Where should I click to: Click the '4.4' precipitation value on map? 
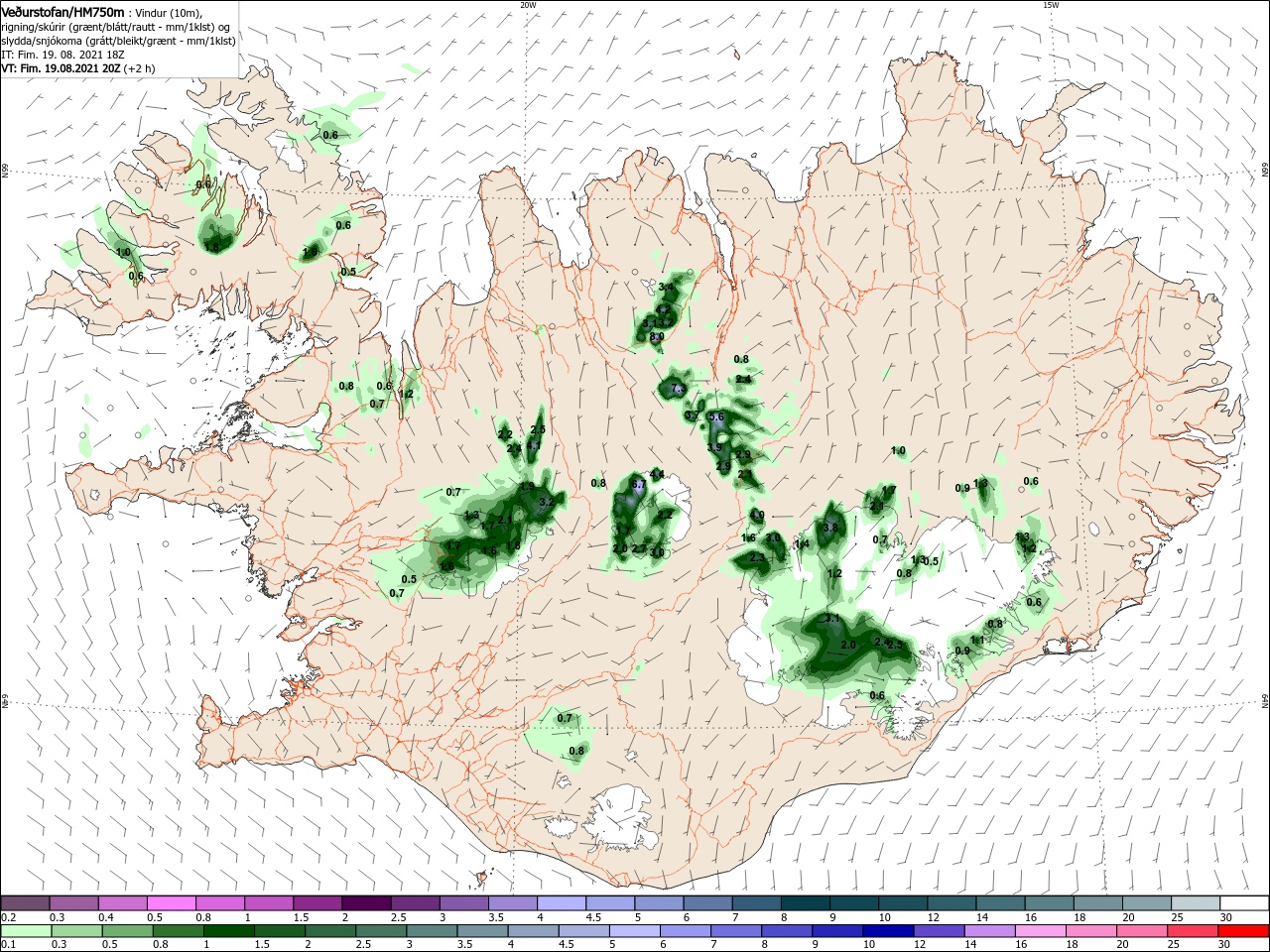(x=657, y=474)
